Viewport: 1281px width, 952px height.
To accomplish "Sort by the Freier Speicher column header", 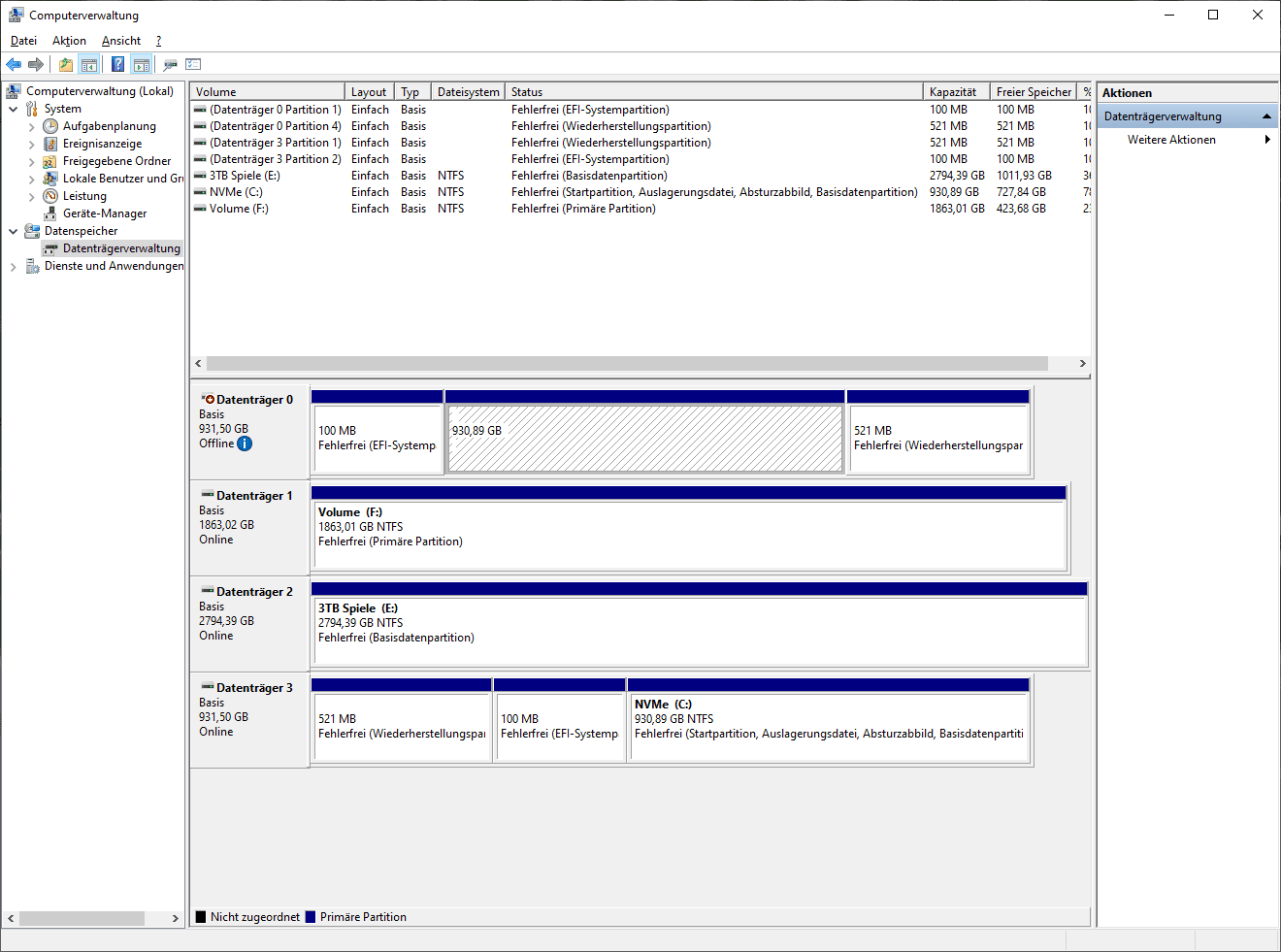I will [x=1034, y=92].
